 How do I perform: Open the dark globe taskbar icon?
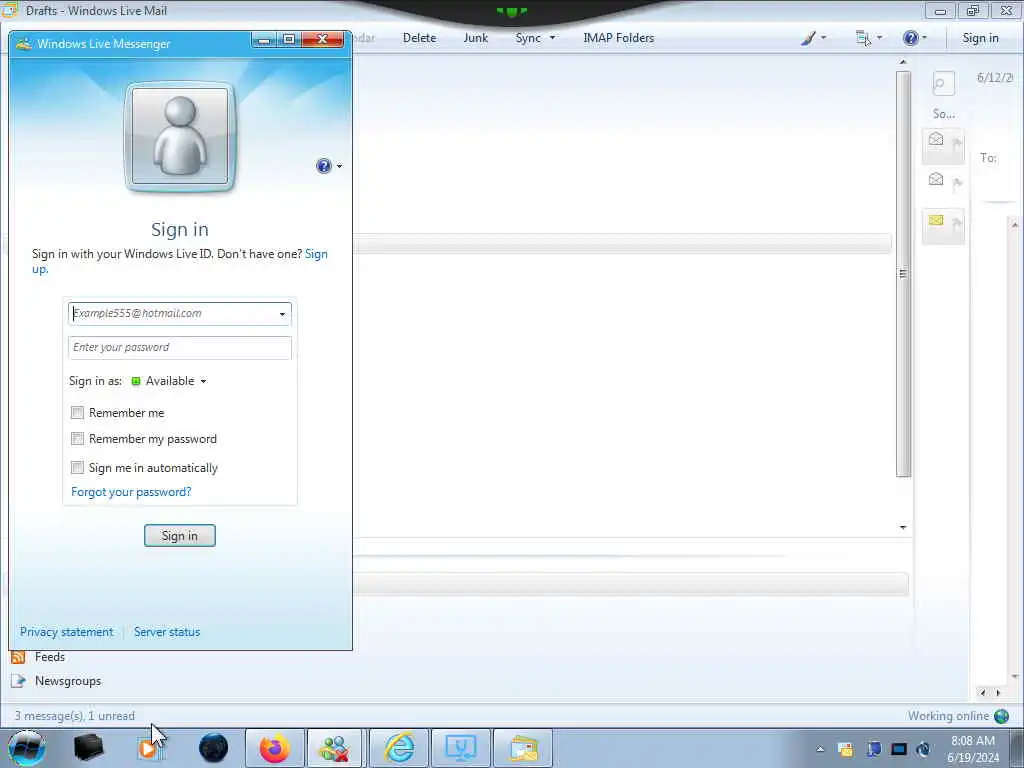coord(213,748)
